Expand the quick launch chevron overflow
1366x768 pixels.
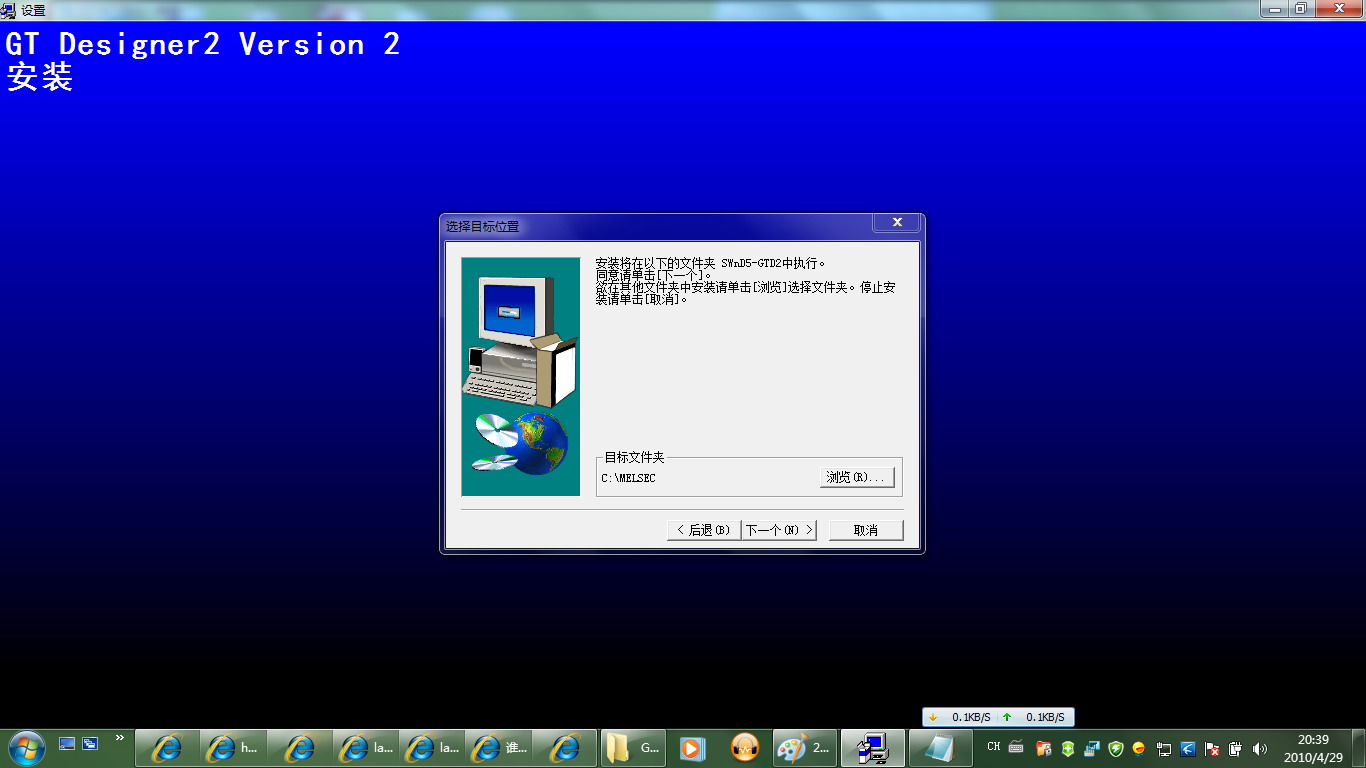pos(120,739)
